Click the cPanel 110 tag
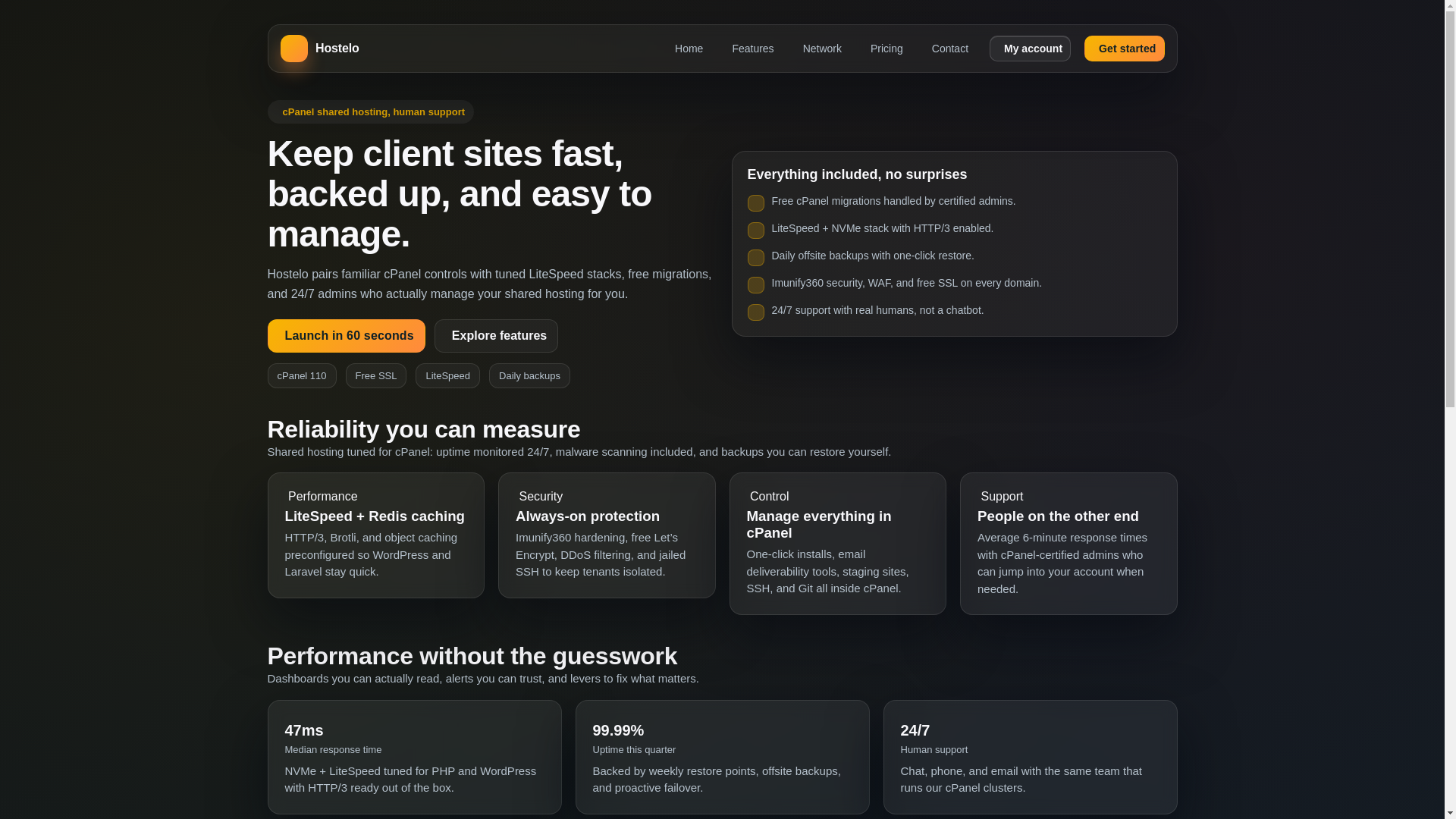 (301, 376)
